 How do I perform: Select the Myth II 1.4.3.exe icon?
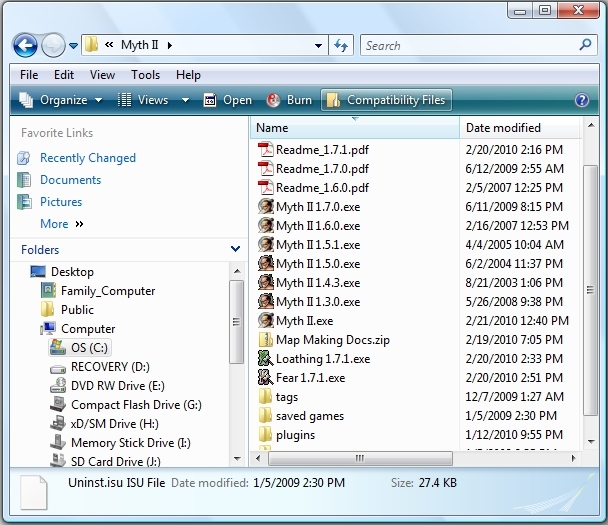tap(266, 283)
